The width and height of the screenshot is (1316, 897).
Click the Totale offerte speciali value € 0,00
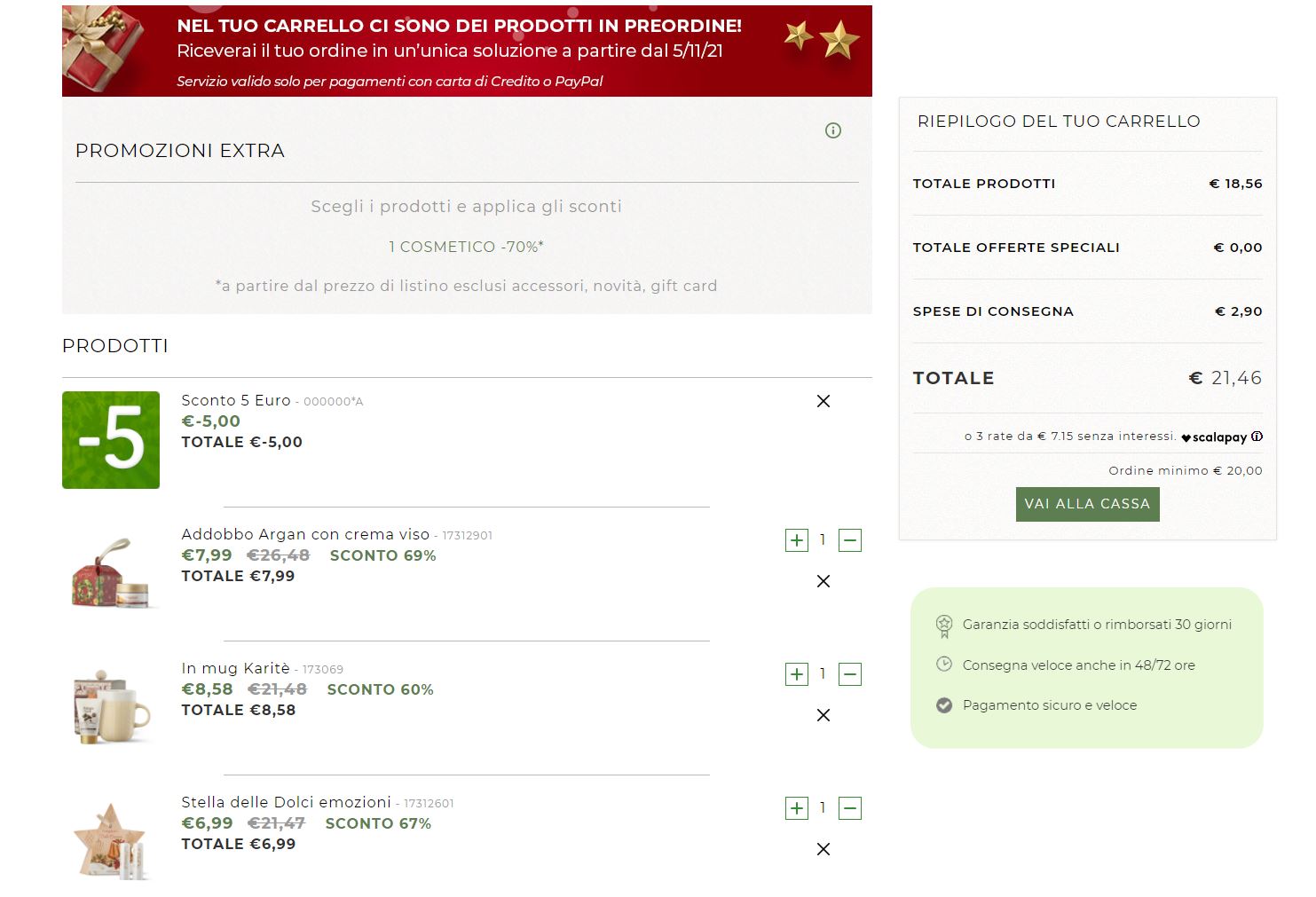[1238, 248]
